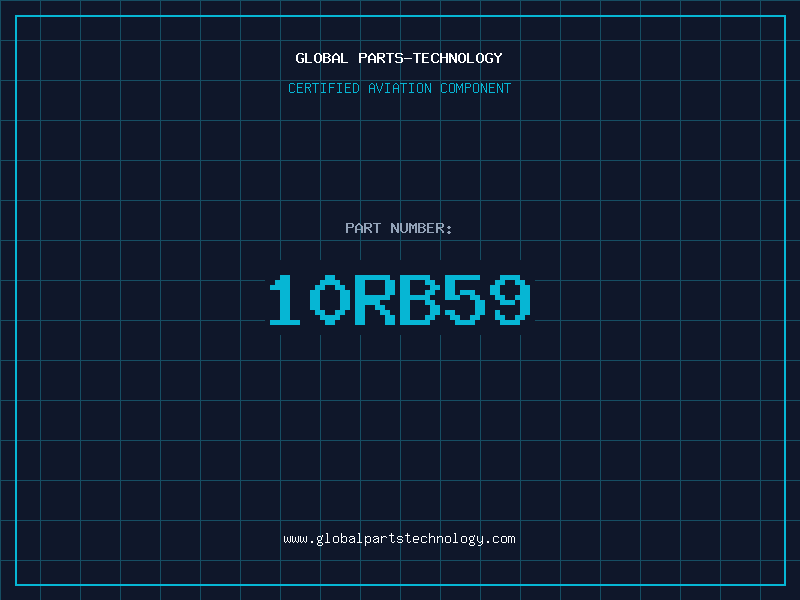Click the GLOBAL PARTS-TECHNOLOGY heading
Screen dimensions: 800x600
tap(399, 58)
